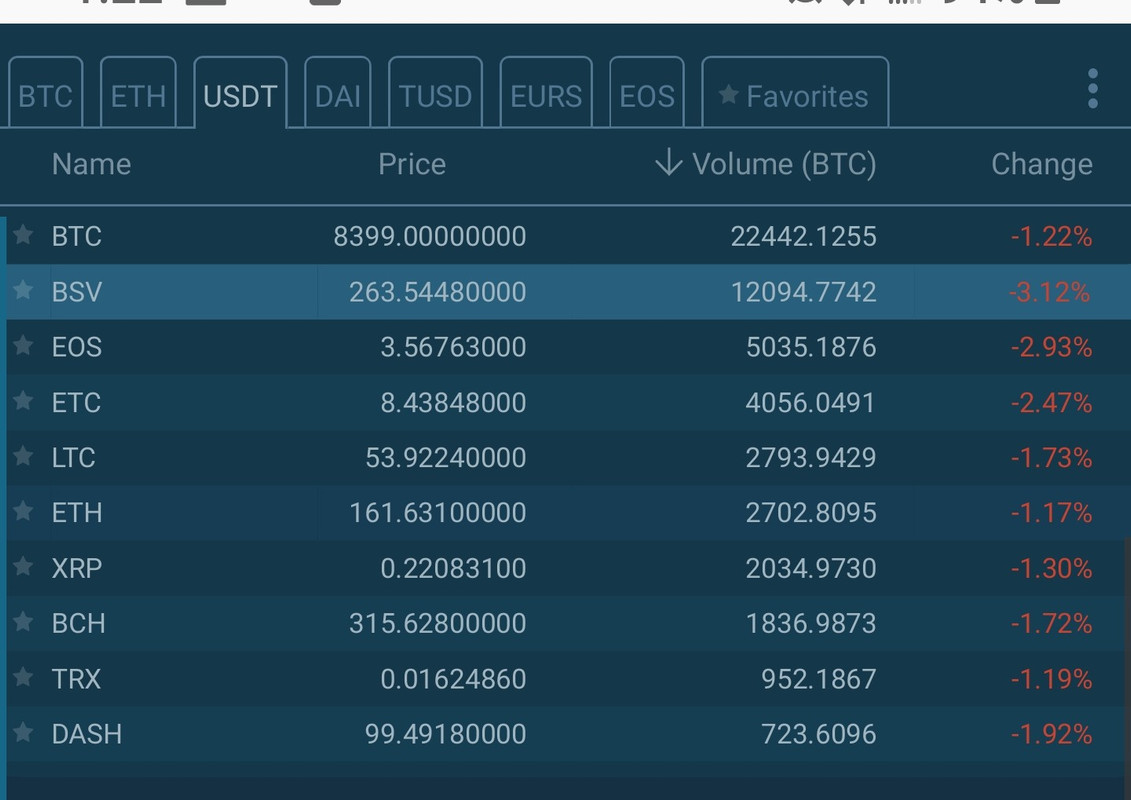Click BCH volume 1836.9873
Image resolution: width=1131 pixels, height=800 pixels.
(x=811, y=623)
